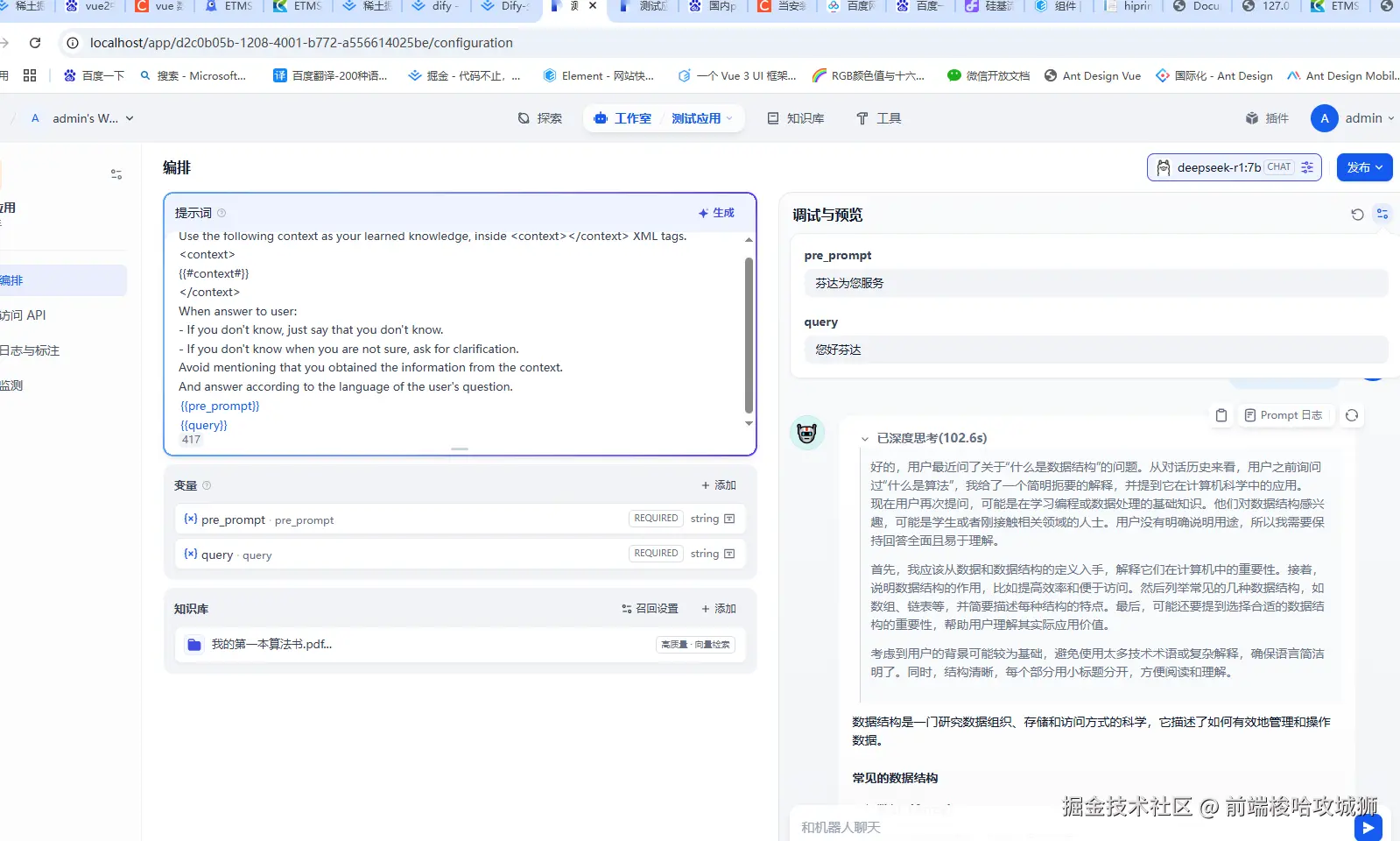
Task: Click the query input field
Action: (1095, 350)
